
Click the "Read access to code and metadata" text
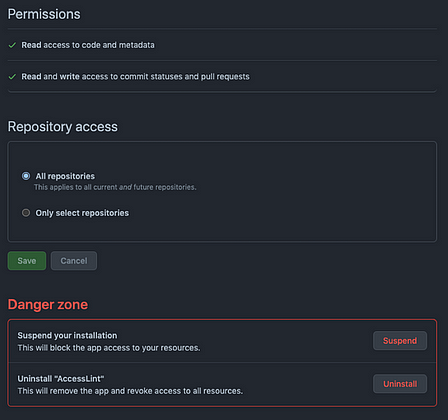click(x=88, y=45)
